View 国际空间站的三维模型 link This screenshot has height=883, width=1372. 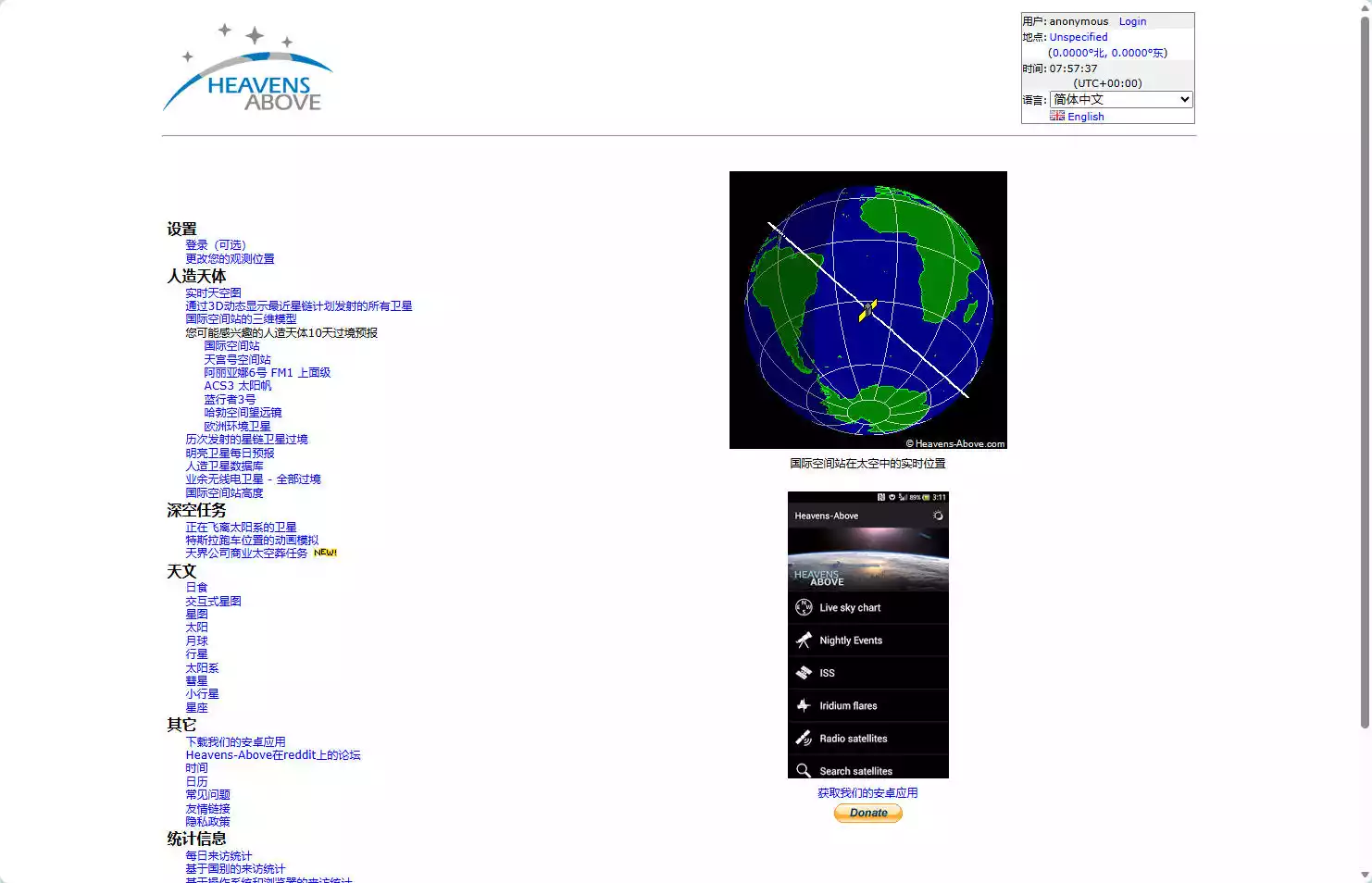pos(241,319)
